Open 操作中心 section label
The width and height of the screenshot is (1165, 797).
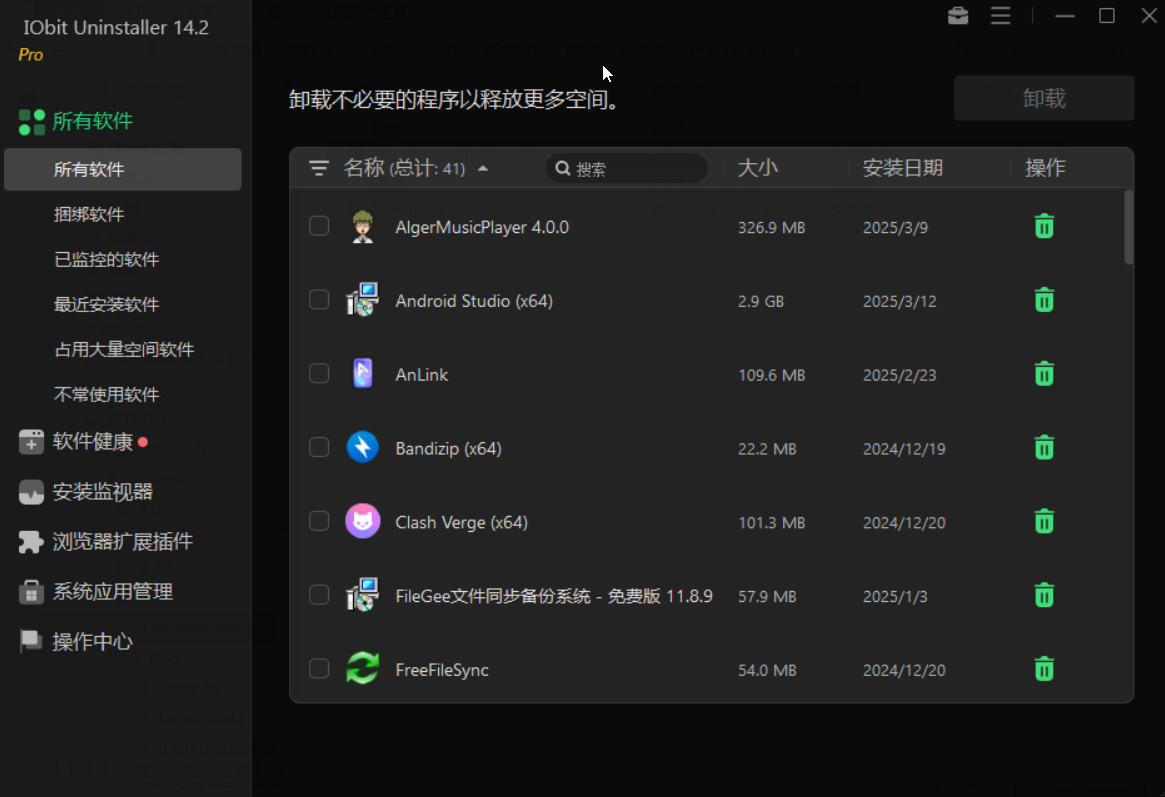pyautogui.click(x=92, y=642)
